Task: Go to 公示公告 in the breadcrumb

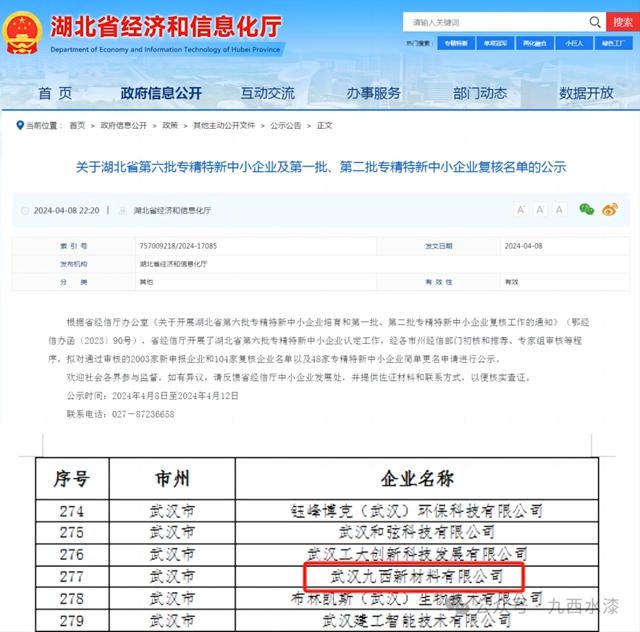Action: [x=285, y=125]
